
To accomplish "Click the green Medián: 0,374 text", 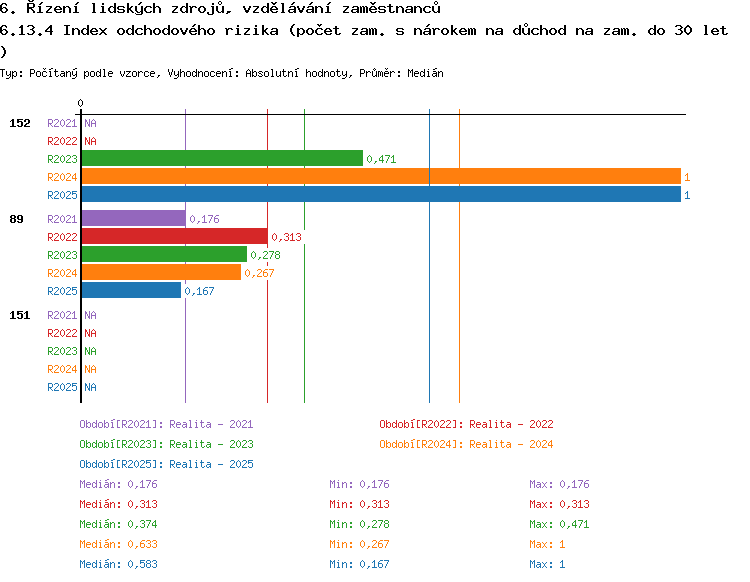I will [x=118, y=524].
